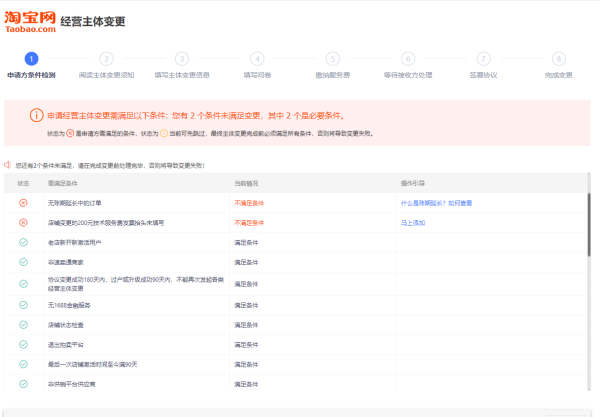Image resolution: width=600 pixels, height=417 pixels.
Task: Click the speaker notice icon above table
Action: point(8,165)
